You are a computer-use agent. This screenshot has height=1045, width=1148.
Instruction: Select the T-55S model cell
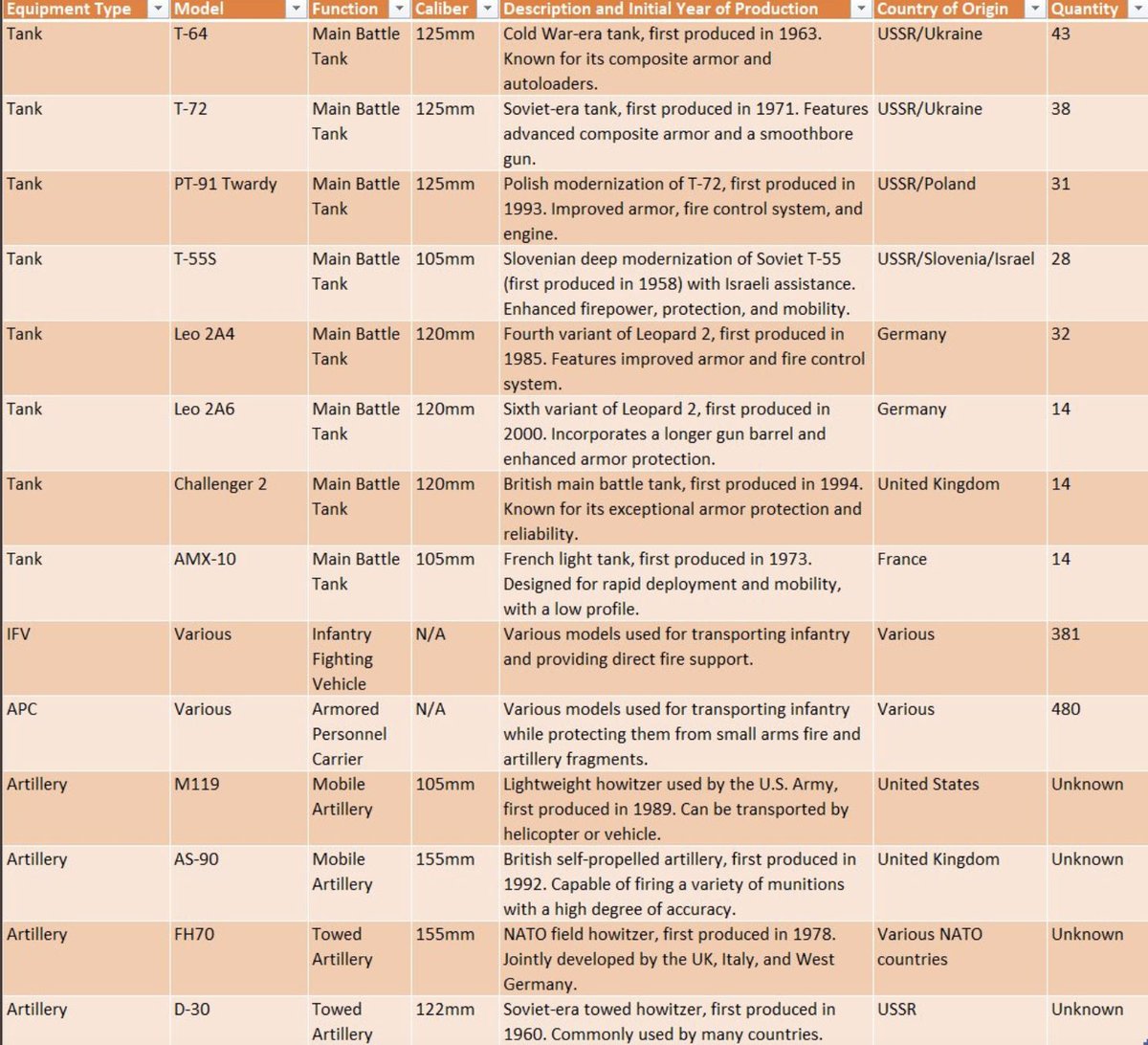click(x=239, y=283)
